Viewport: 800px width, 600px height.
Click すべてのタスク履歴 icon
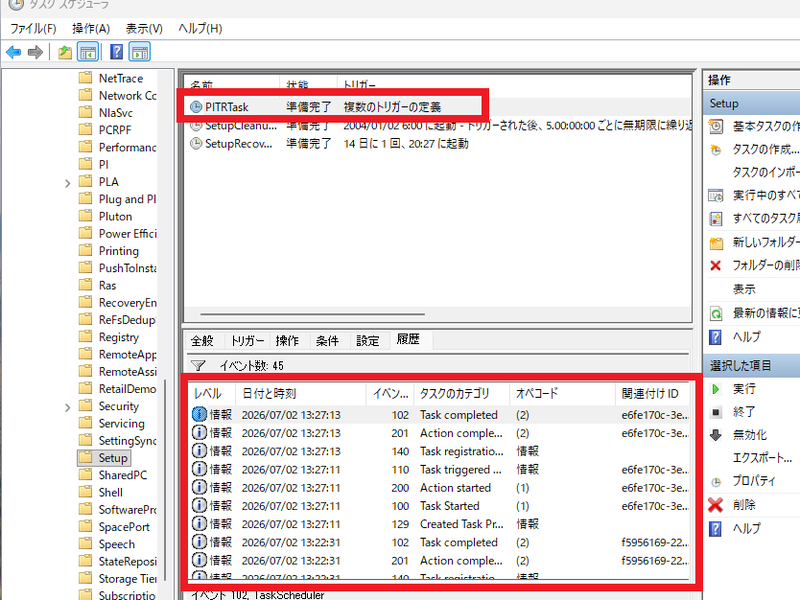716,219
